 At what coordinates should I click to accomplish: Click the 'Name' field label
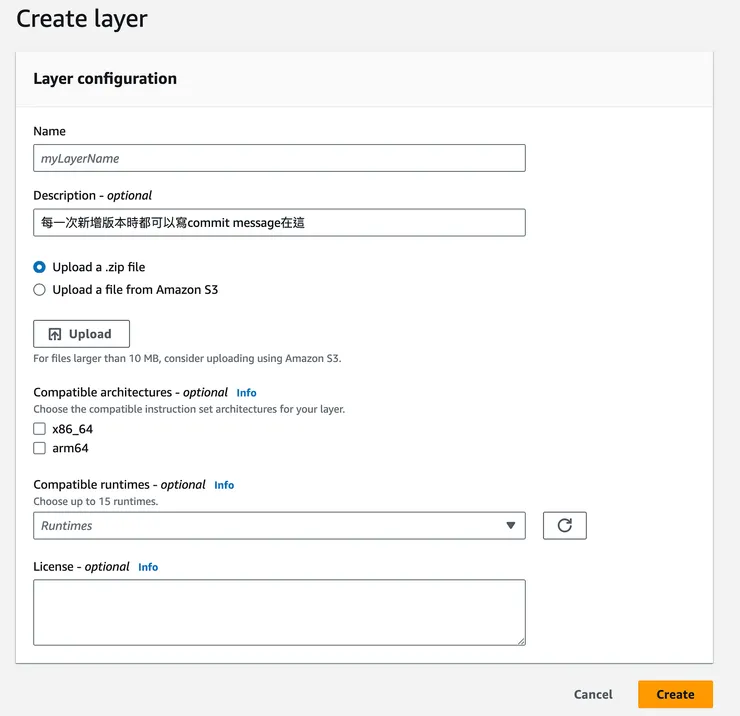[x=50, y=131]
